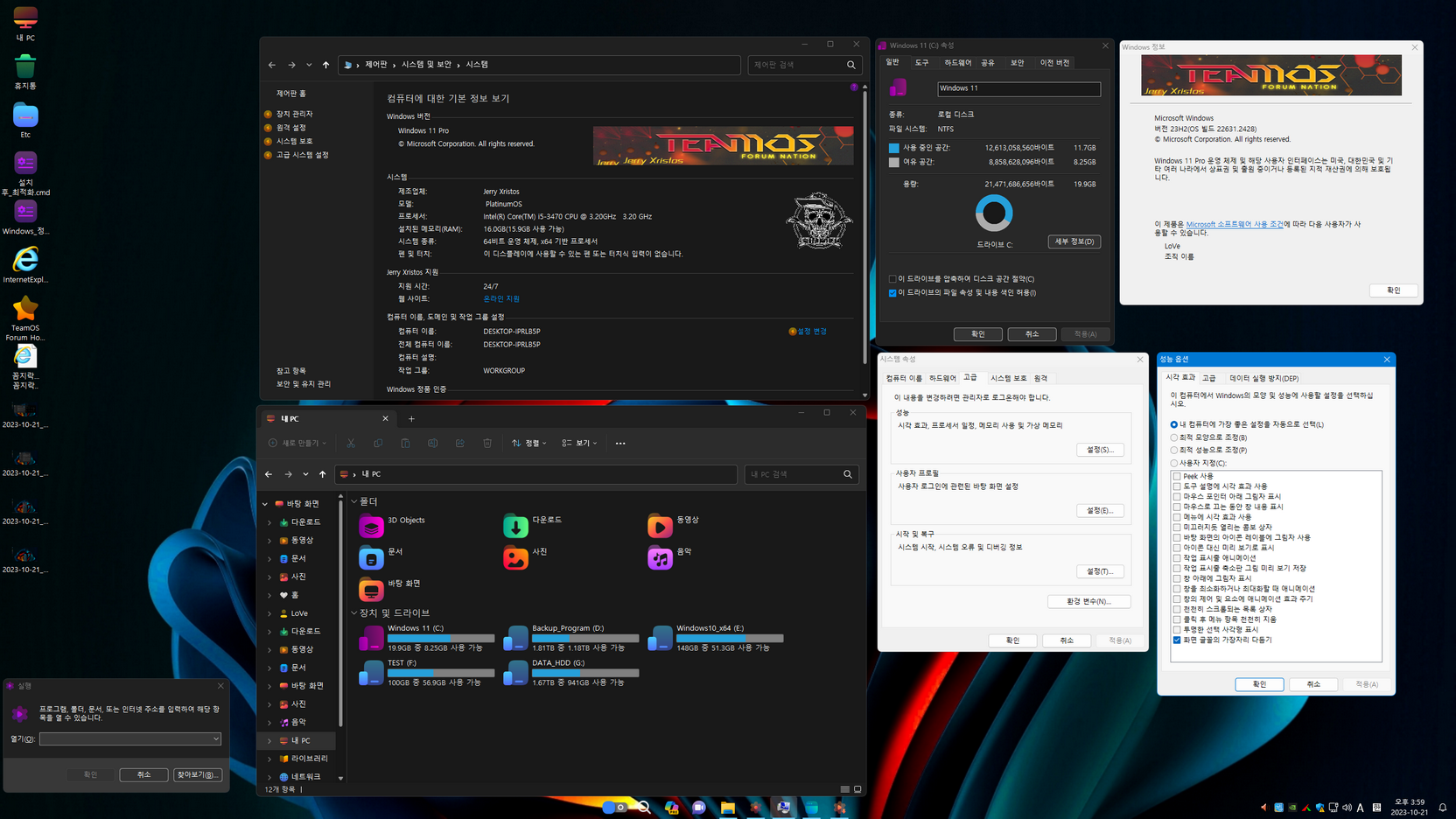The width and height of the screenshot is (1456, 819).
Task: Collapse 바탕 화면 root in navigation tree
Action: [x=266, y=504]
